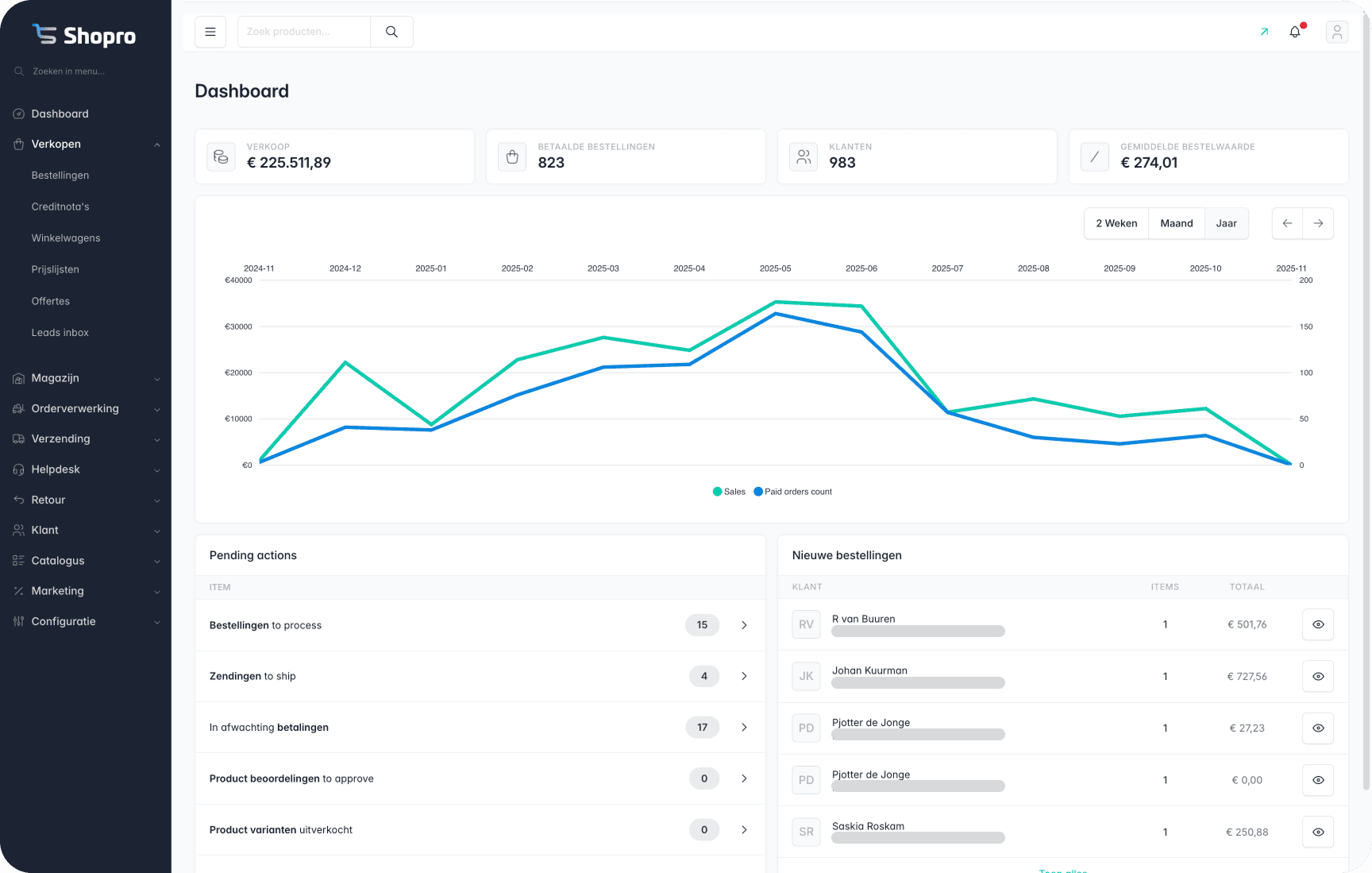Image resolution: width=1372 pixels, height=873 pixels.
Task: Expand the Orderverwerking menu
Action: (x=157, y=409)
